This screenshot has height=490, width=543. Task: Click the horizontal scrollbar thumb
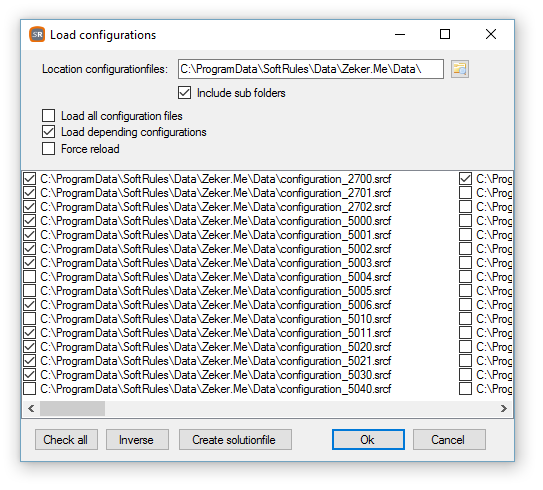[x=72, y=409]
